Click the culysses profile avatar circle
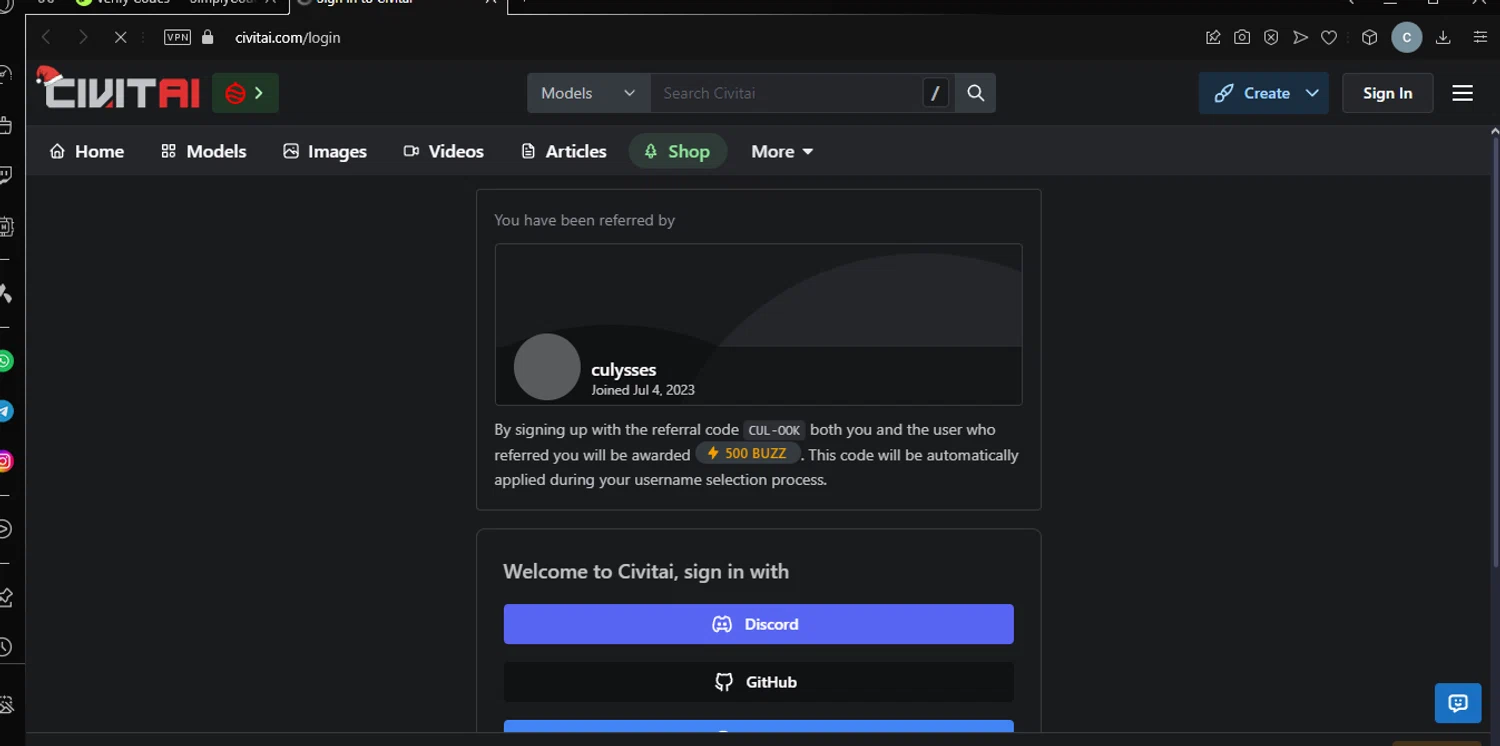 [x=547, y=367]
